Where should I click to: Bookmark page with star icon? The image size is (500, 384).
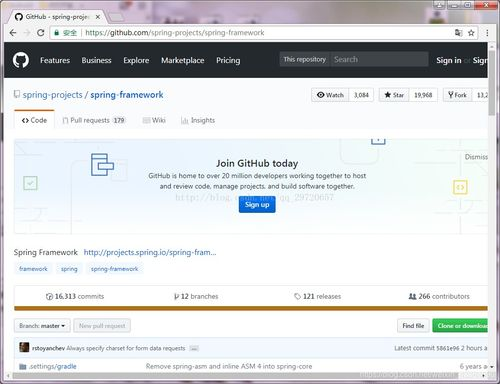[471, 33]
